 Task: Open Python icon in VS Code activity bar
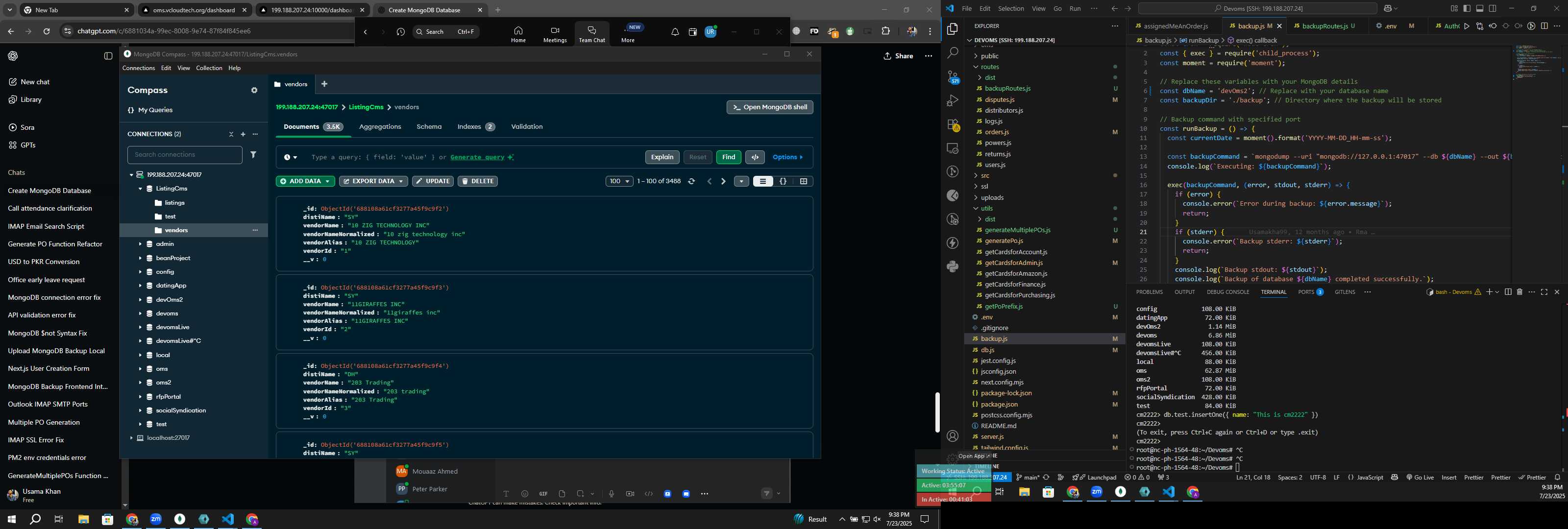click(x=953, y=266)
